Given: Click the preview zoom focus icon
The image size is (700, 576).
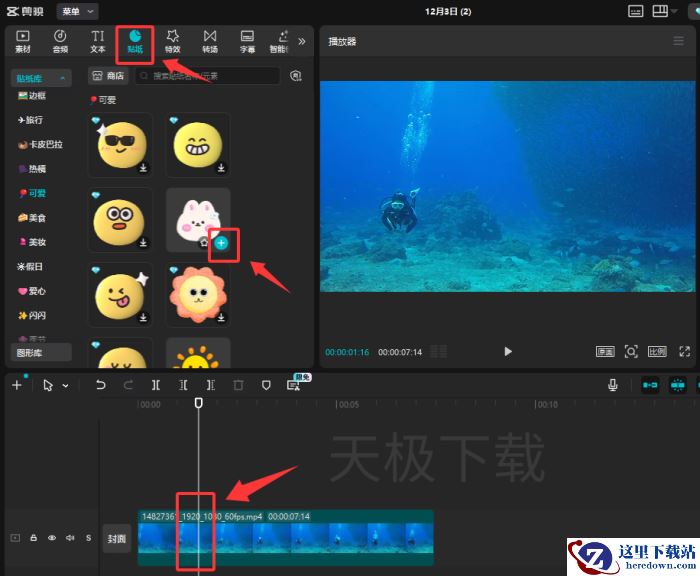Looking at the screenshot, I should pyautogui.click(x=631, y=351).
